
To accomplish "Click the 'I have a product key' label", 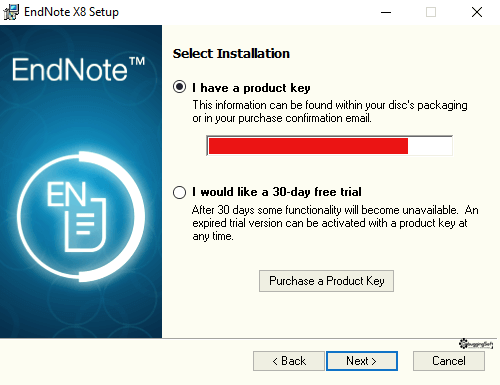I will (251, 88).
